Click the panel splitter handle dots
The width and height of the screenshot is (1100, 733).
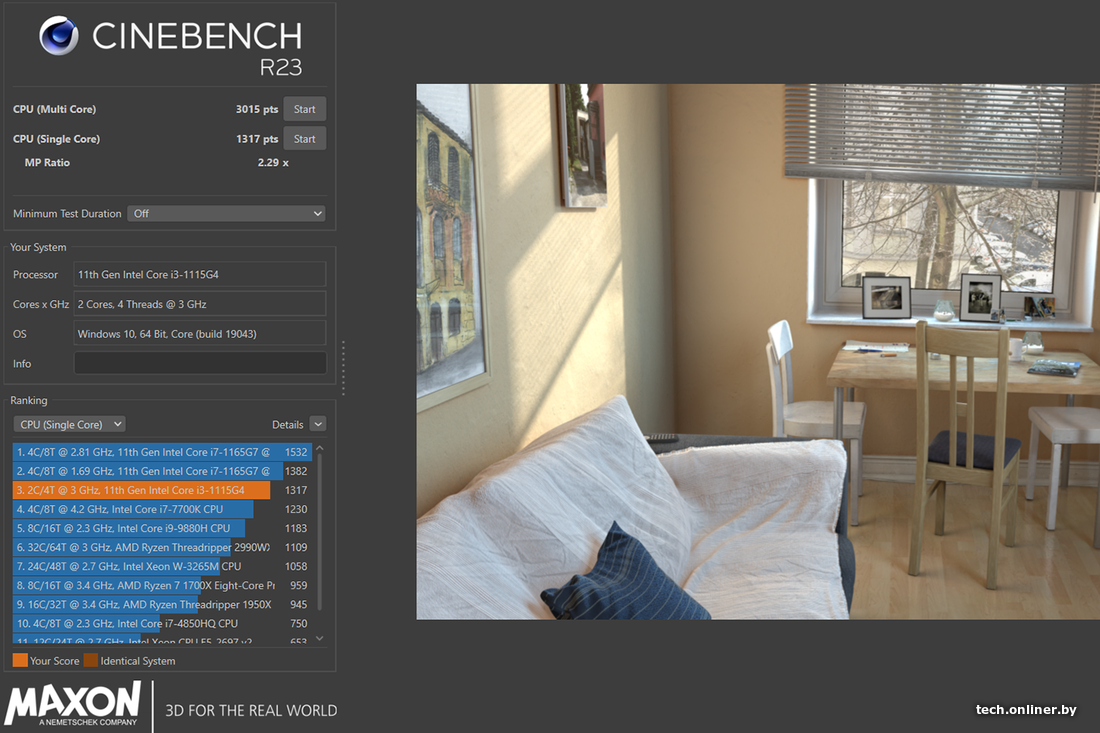[x=343, y=368]
